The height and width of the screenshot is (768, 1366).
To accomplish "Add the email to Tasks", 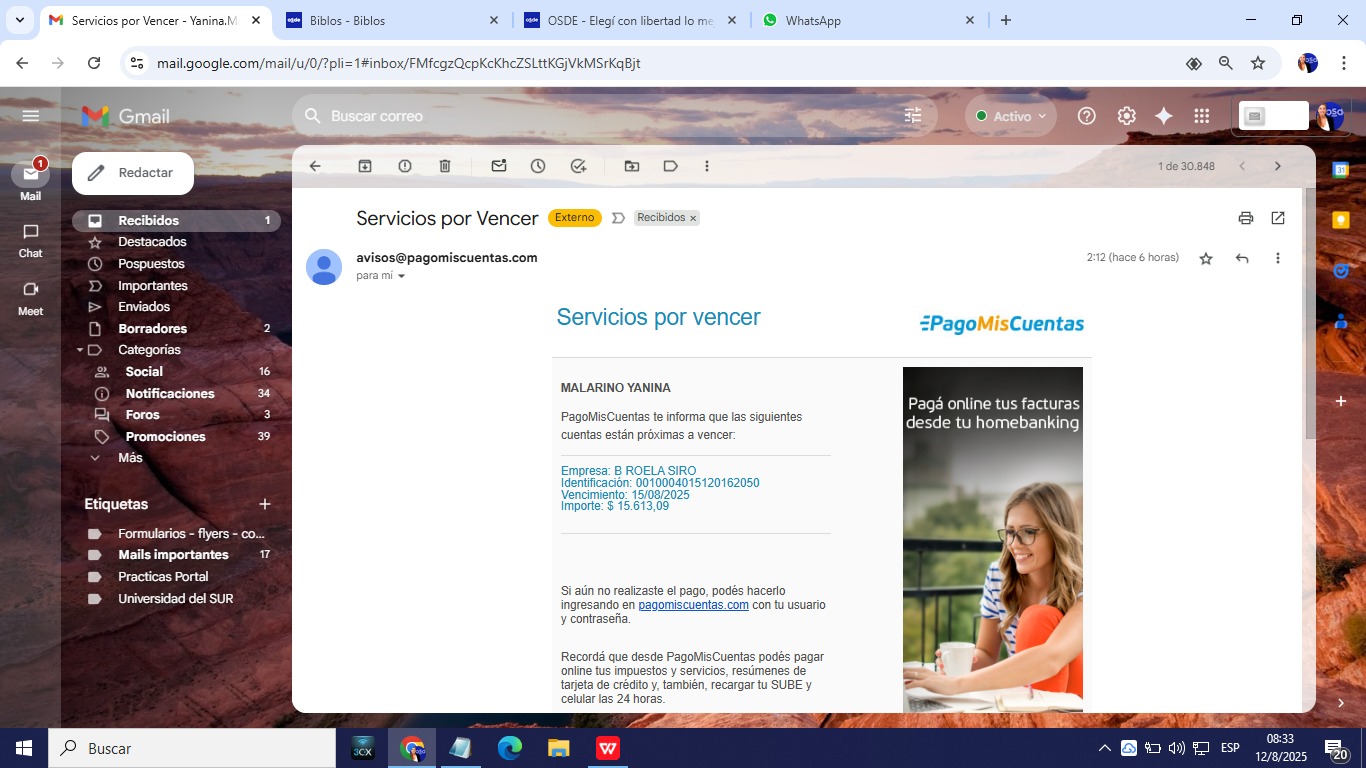I will click(x=578, y=166).
